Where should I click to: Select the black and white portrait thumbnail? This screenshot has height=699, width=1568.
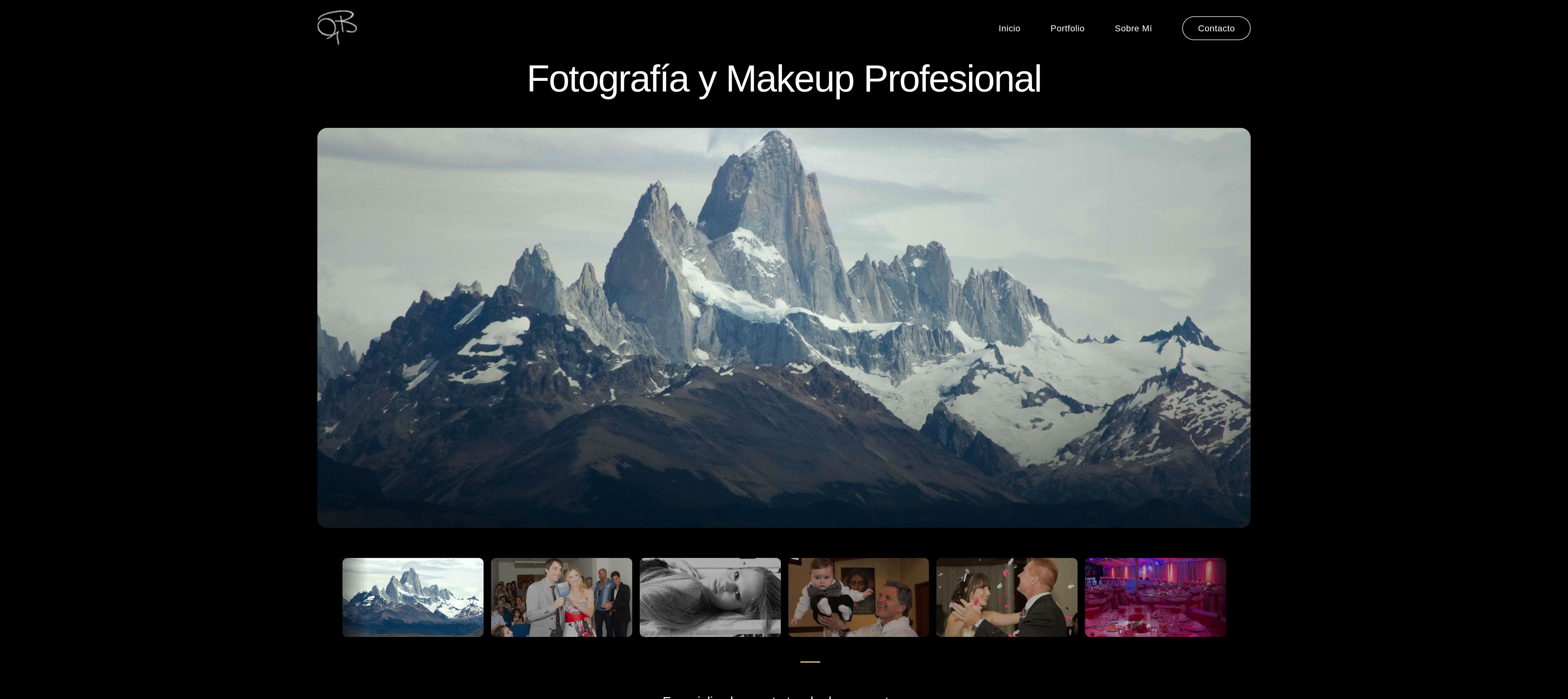pyautogui.click(x=710, y=597)
